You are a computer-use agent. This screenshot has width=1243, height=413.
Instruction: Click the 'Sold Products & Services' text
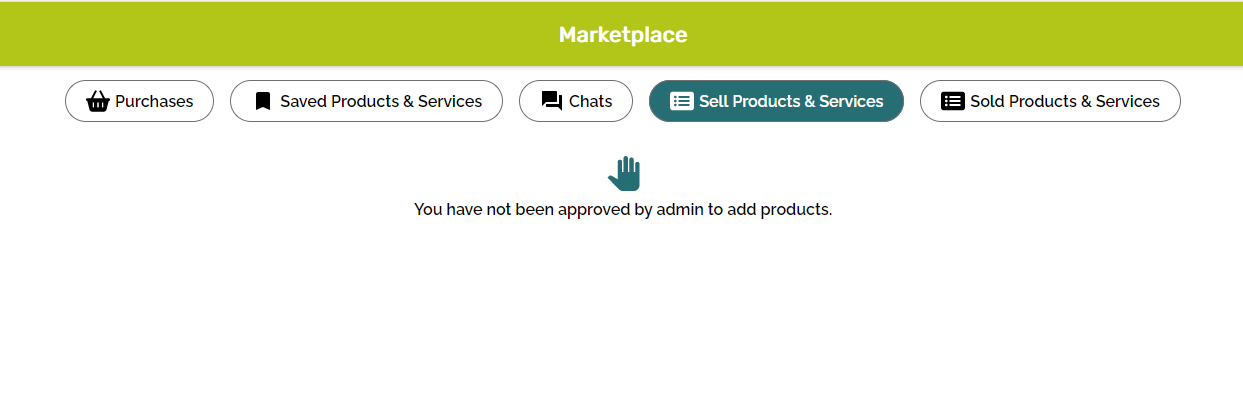pyautogui.click(x=1065, y=101)
